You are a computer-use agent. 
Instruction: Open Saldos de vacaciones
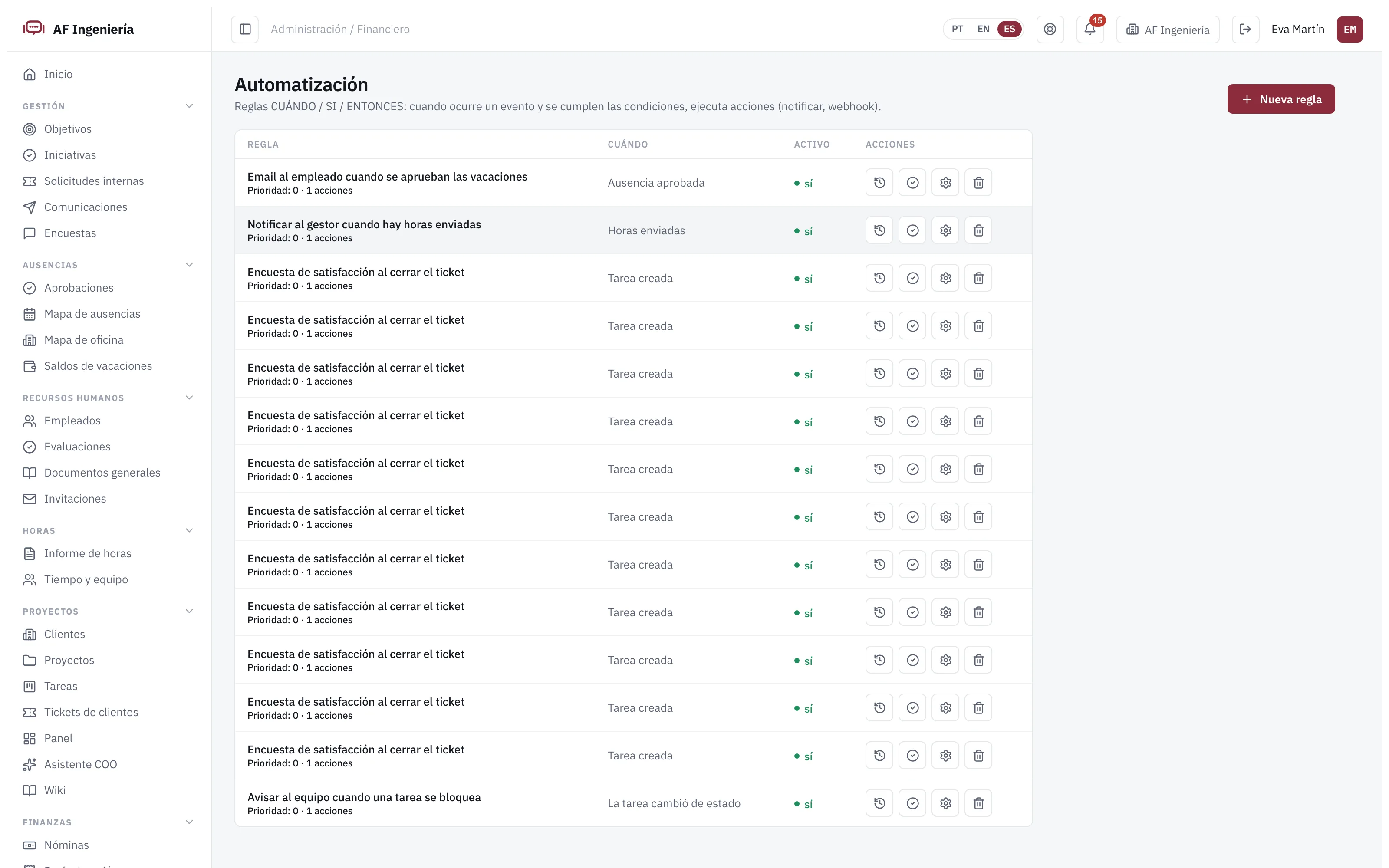pyautogui.click(x=98, y=366)
